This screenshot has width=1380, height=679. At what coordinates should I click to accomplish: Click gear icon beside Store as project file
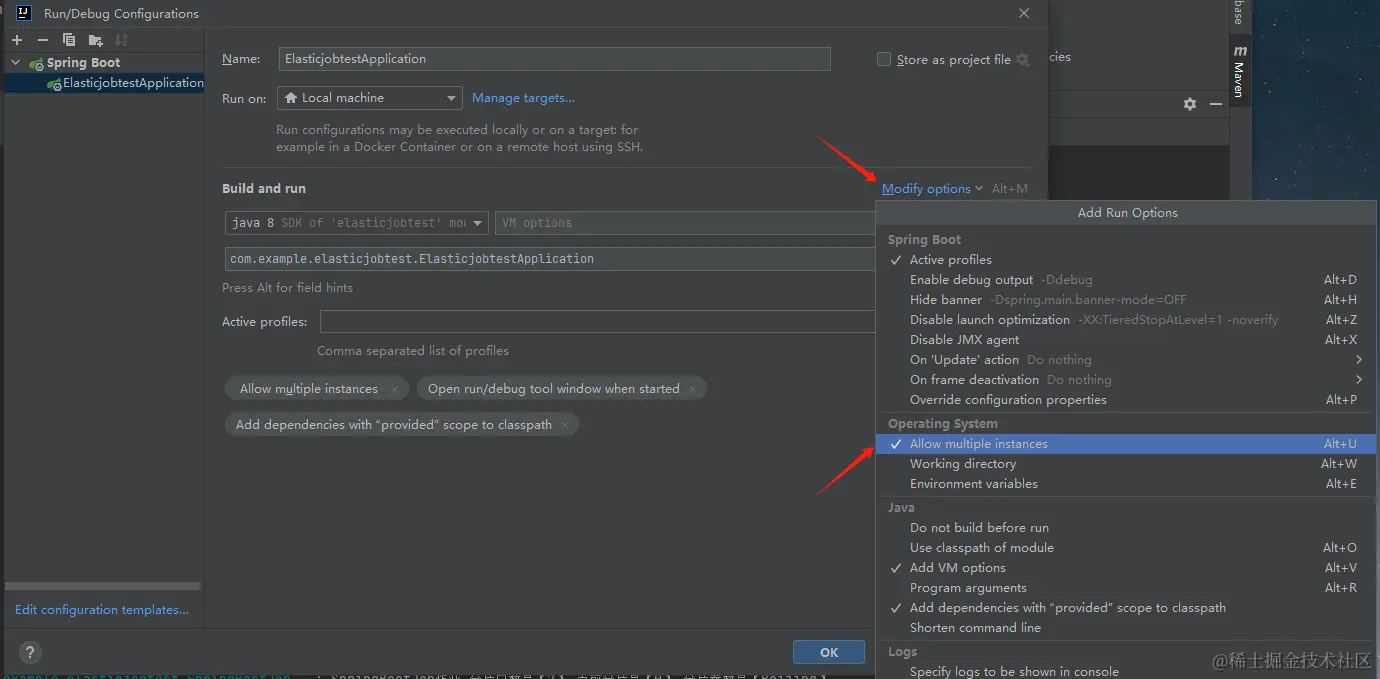[x=1022, y=60]
